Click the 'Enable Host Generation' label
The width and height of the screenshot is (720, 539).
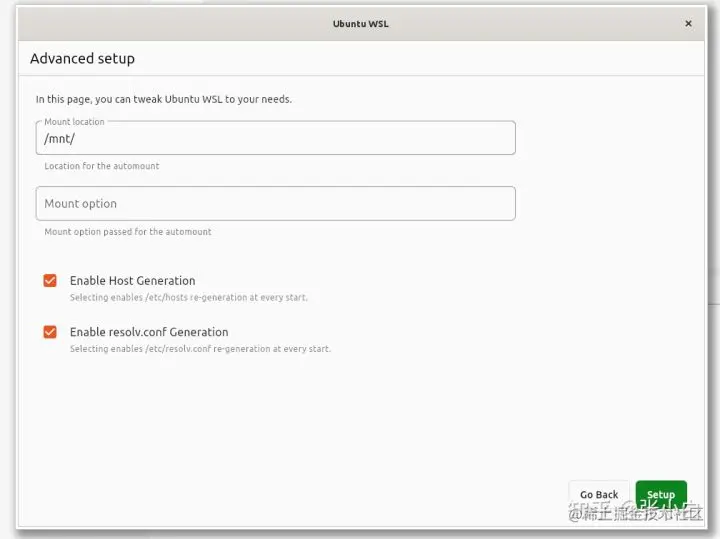coord(133,281)
